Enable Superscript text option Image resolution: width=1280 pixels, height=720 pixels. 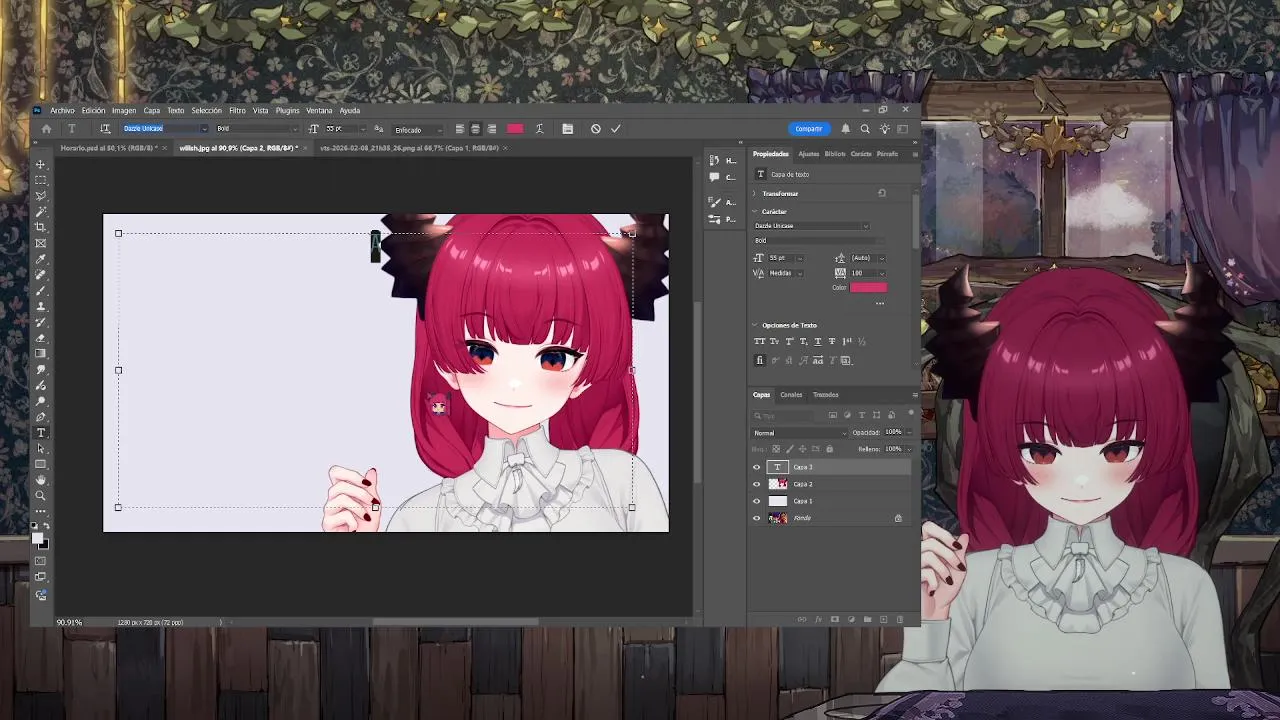(x=789, y=341)
